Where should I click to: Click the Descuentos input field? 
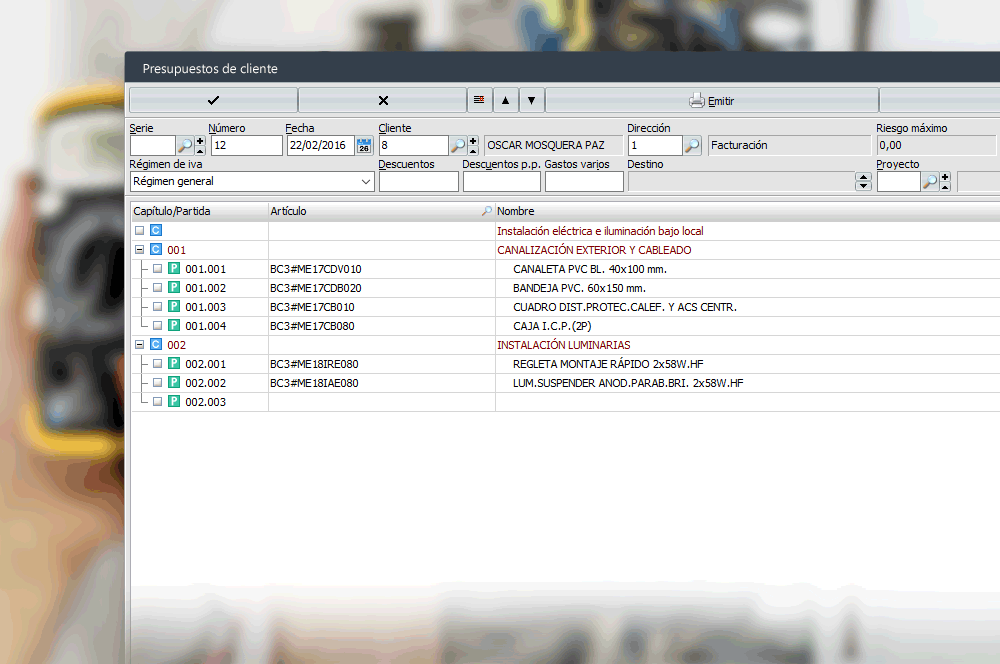418,182
